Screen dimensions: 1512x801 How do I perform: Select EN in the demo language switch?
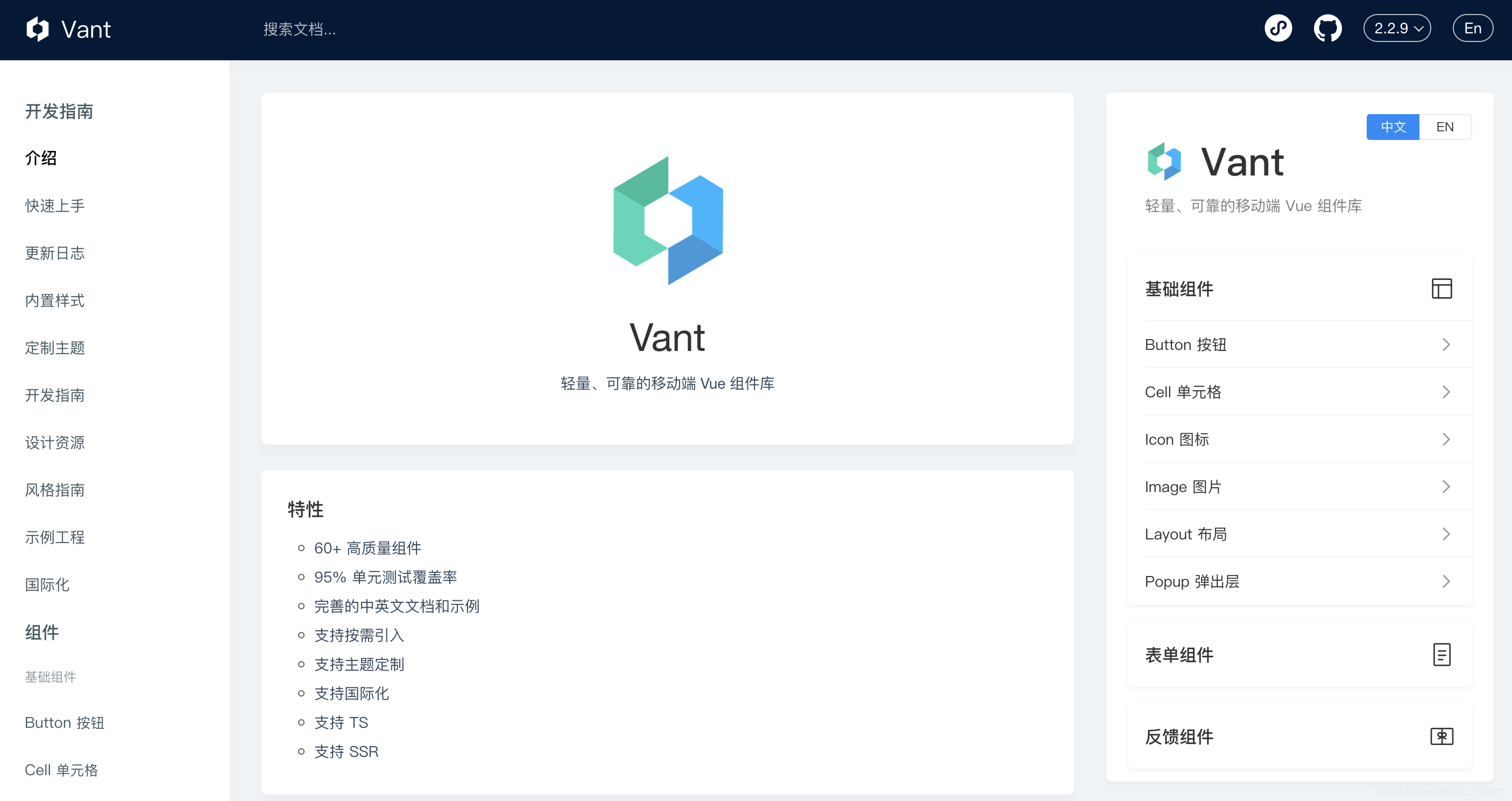pyautogui.click(x=1445, y=127)
